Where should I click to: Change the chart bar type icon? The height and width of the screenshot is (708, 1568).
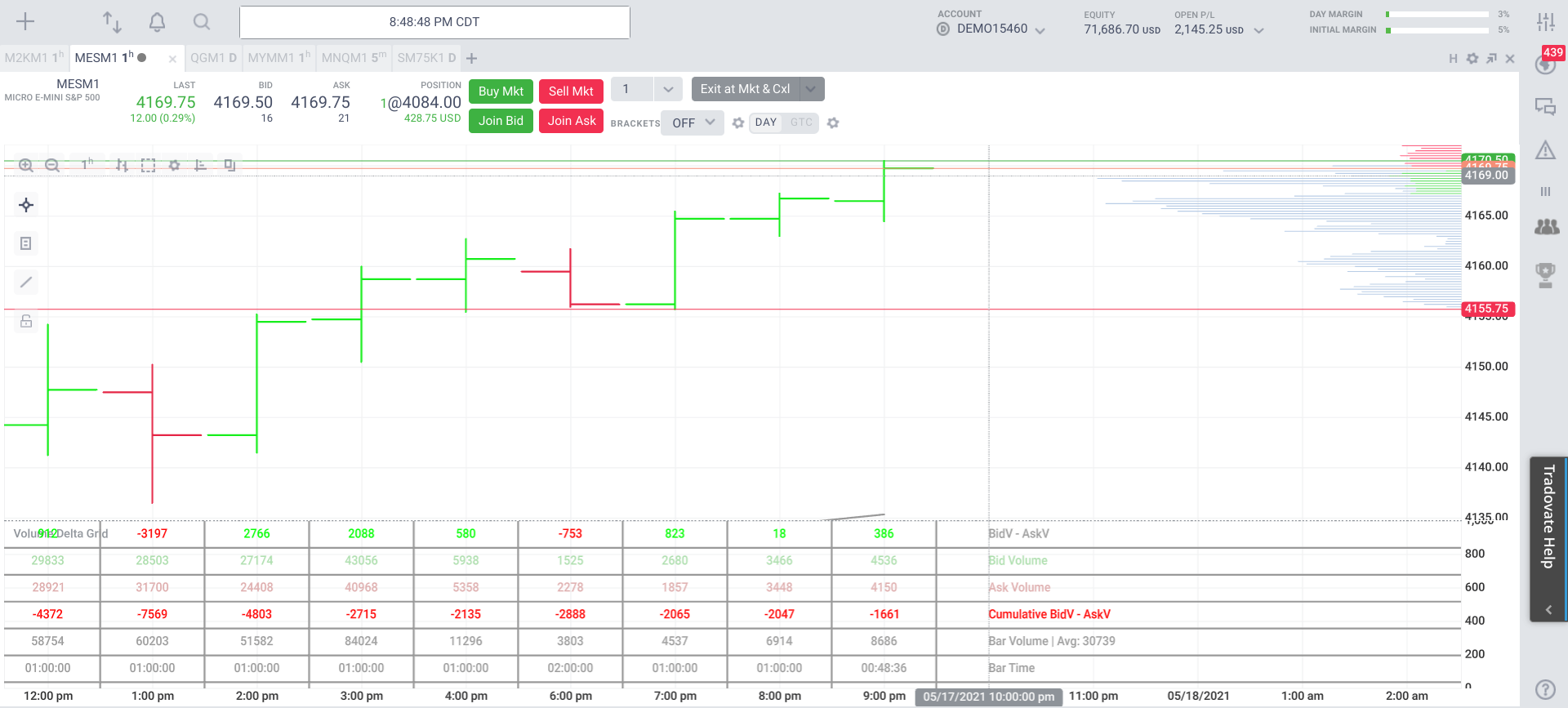click(122, 165)
